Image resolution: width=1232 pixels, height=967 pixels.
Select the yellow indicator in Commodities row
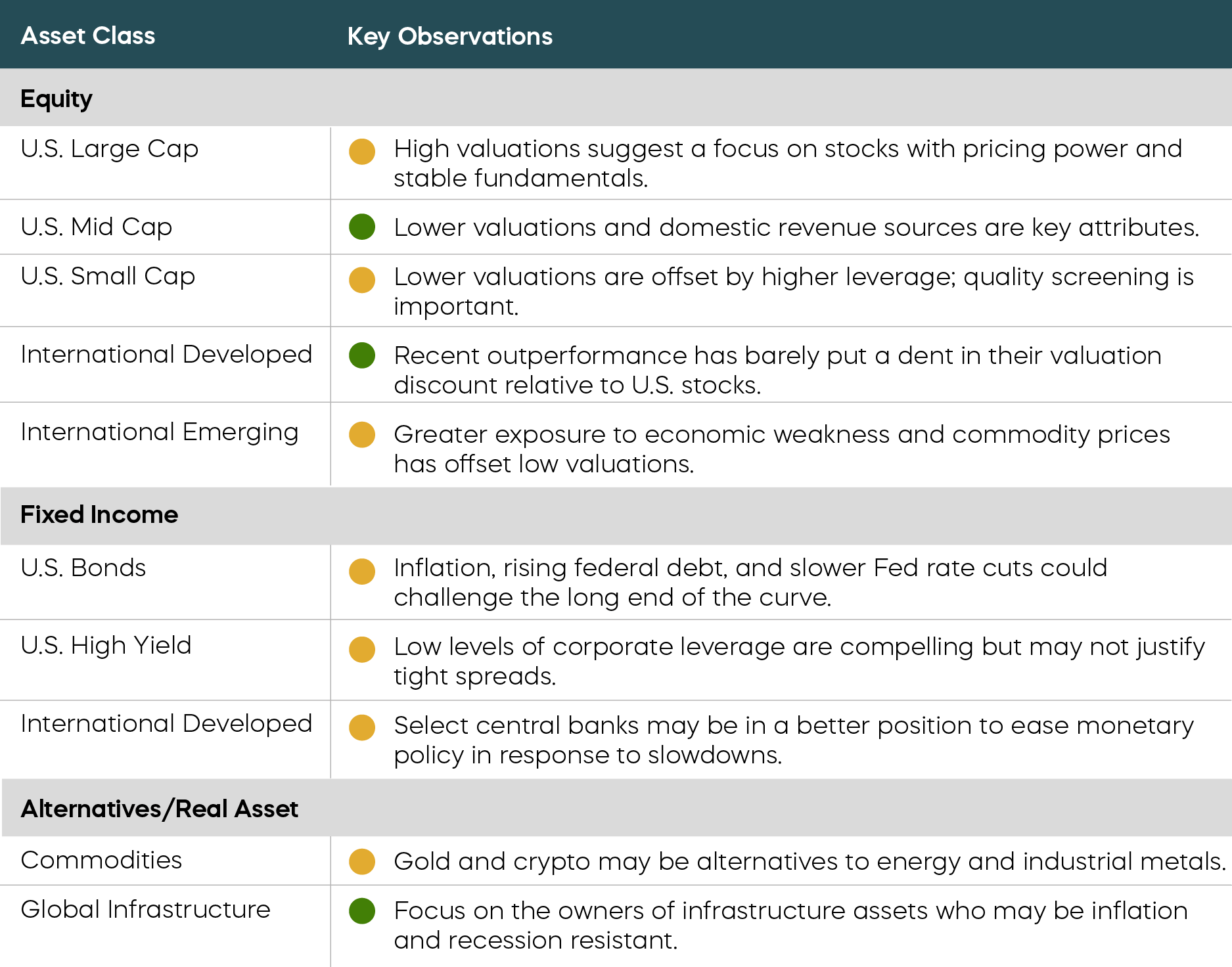point(362,861)
